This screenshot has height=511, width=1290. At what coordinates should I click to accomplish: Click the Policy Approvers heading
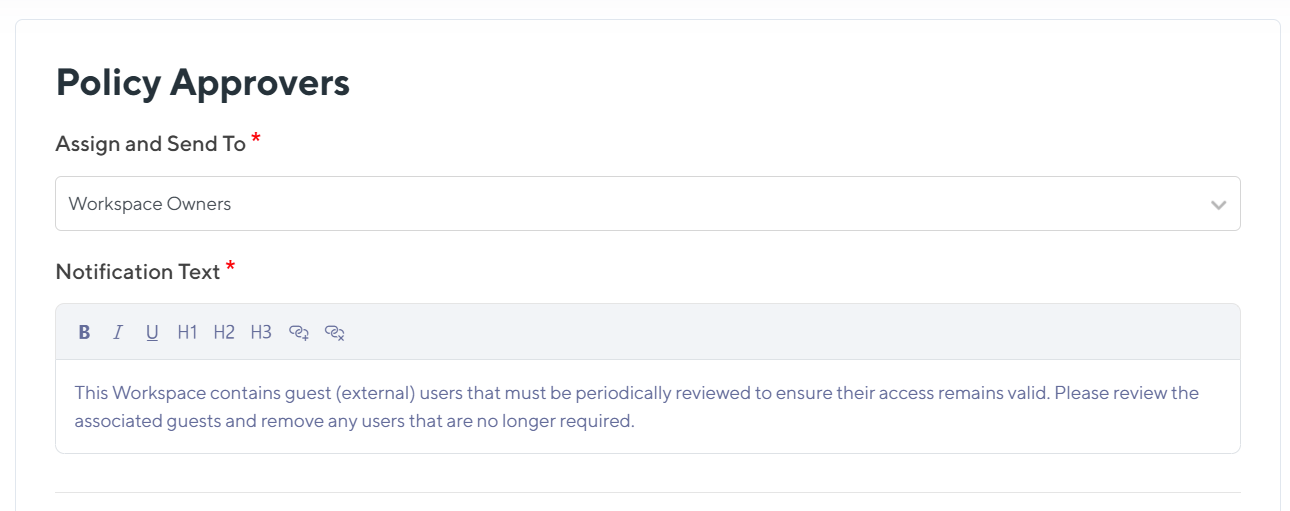click(x=203, y=83)
